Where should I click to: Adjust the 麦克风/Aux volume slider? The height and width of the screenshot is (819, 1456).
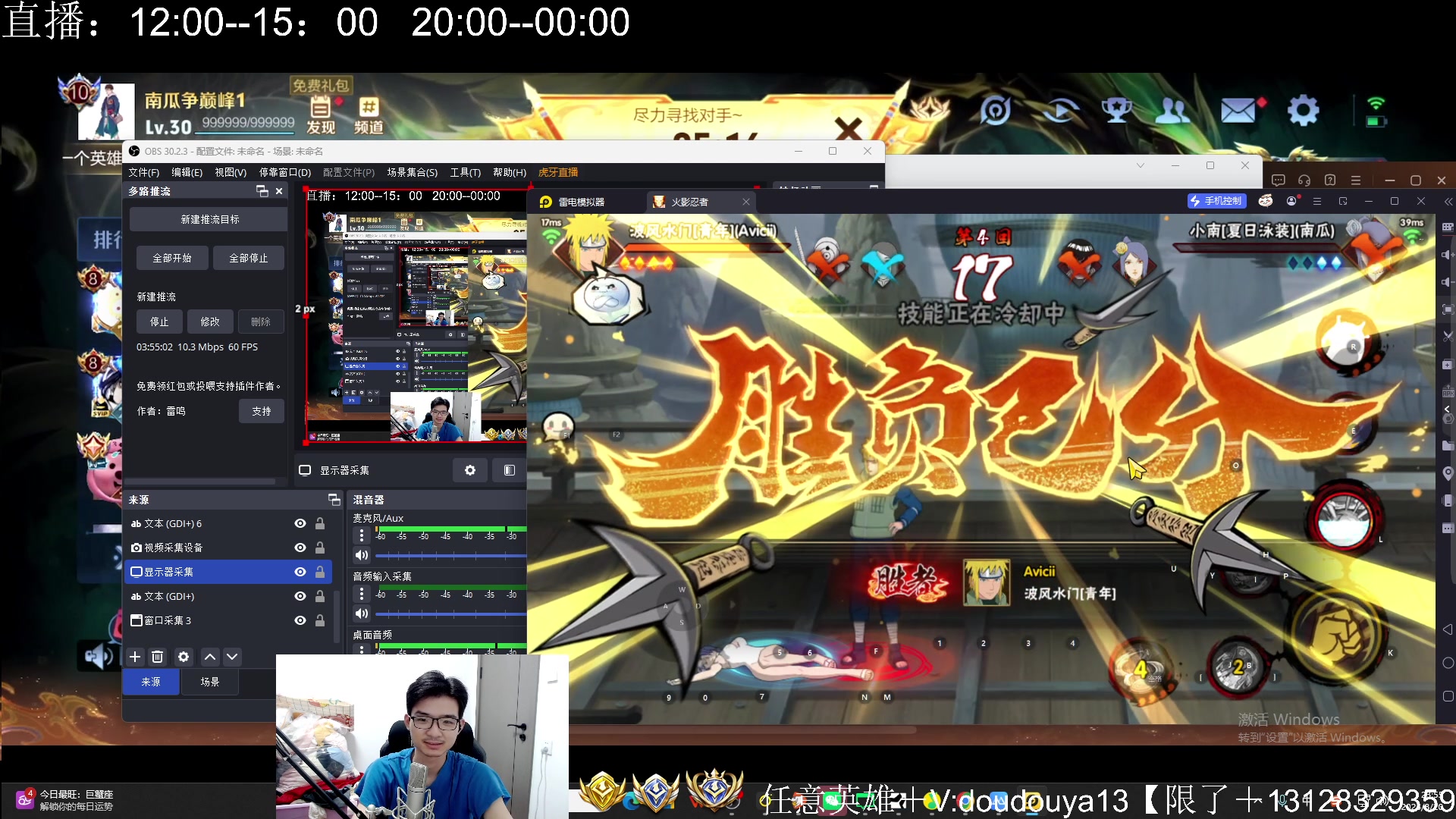coord(451,556)
